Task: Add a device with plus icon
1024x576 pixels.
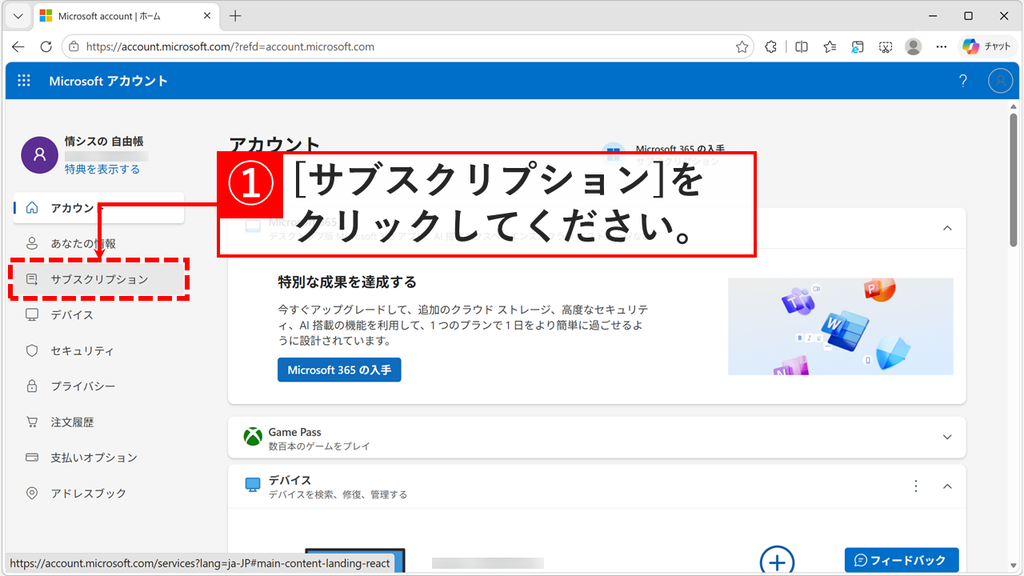Action: [x=776, y=561]
